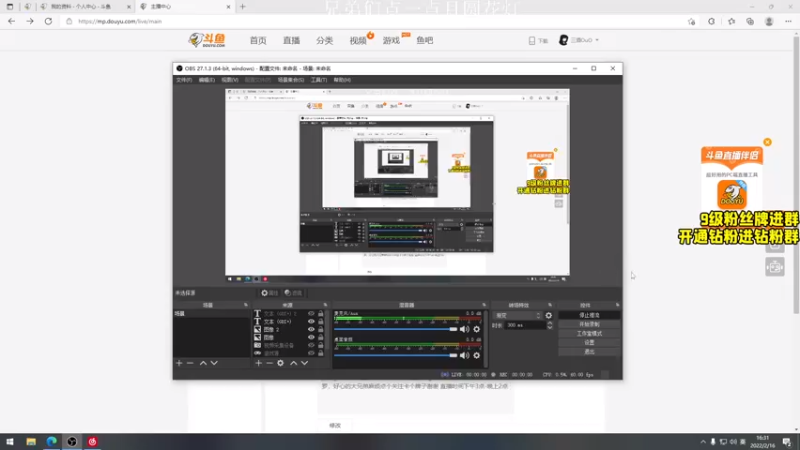The image size is (800, 450).
Task: Toggle visibility of 视频采集设备 source
Action: tap(311, 345)
